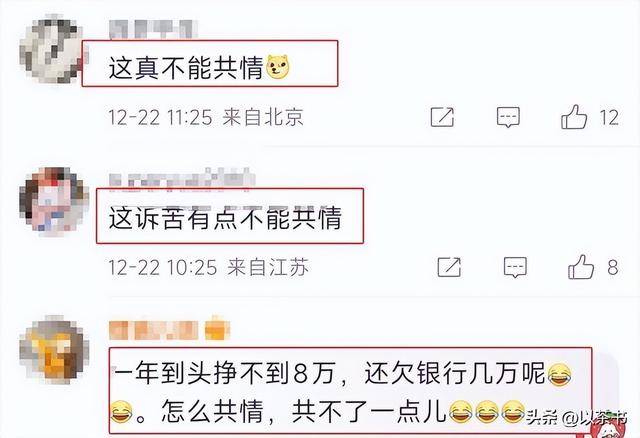Share the 这真不能共情 comment
Image resolution: width=640 pixels, height=438 pixels.
click(x=442, y=117)
